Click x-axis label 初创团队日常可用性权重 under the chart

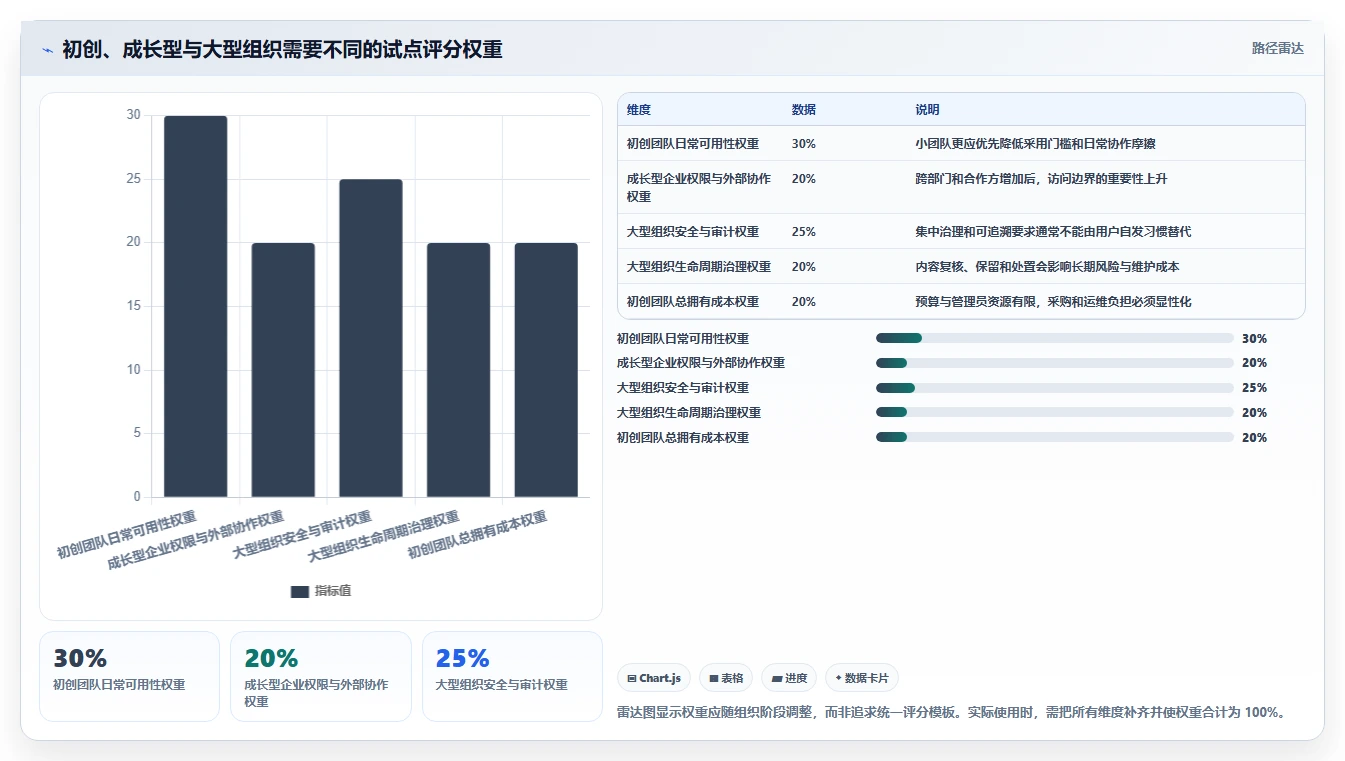click(127, 535)
